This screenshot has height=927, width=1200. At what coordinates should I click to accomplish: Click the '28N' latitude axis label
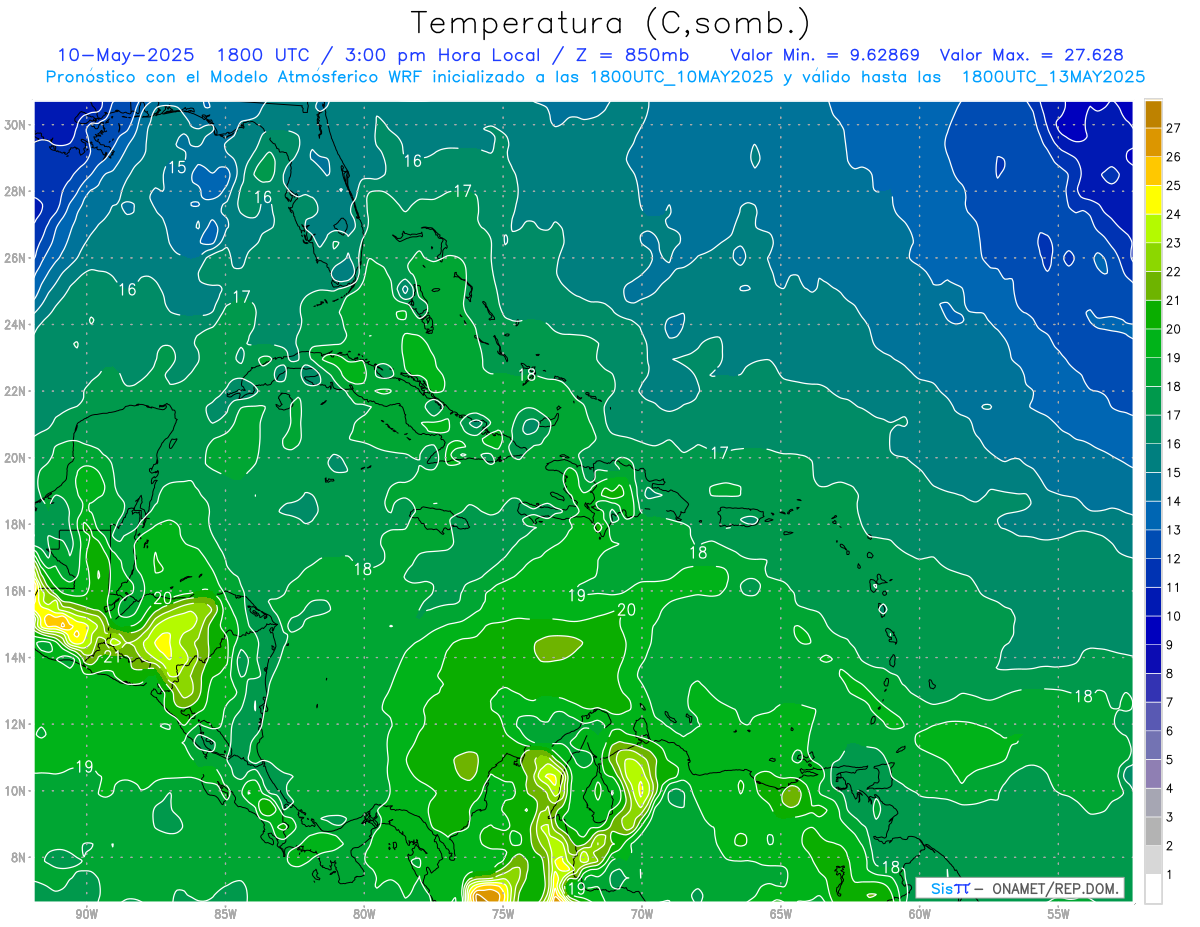pyautogui.click(x=14, y=191)
